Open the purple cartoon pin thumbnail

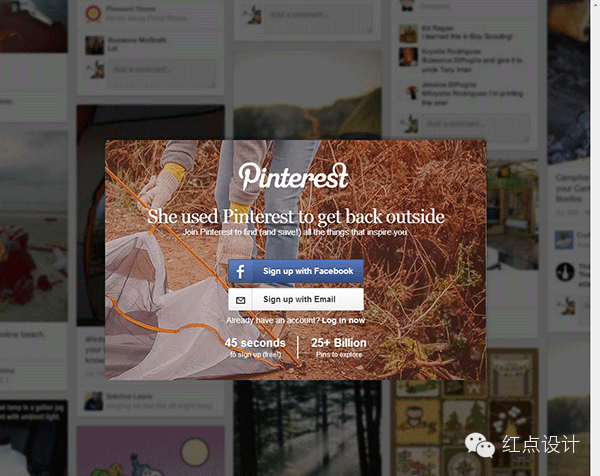click(151, 451)
